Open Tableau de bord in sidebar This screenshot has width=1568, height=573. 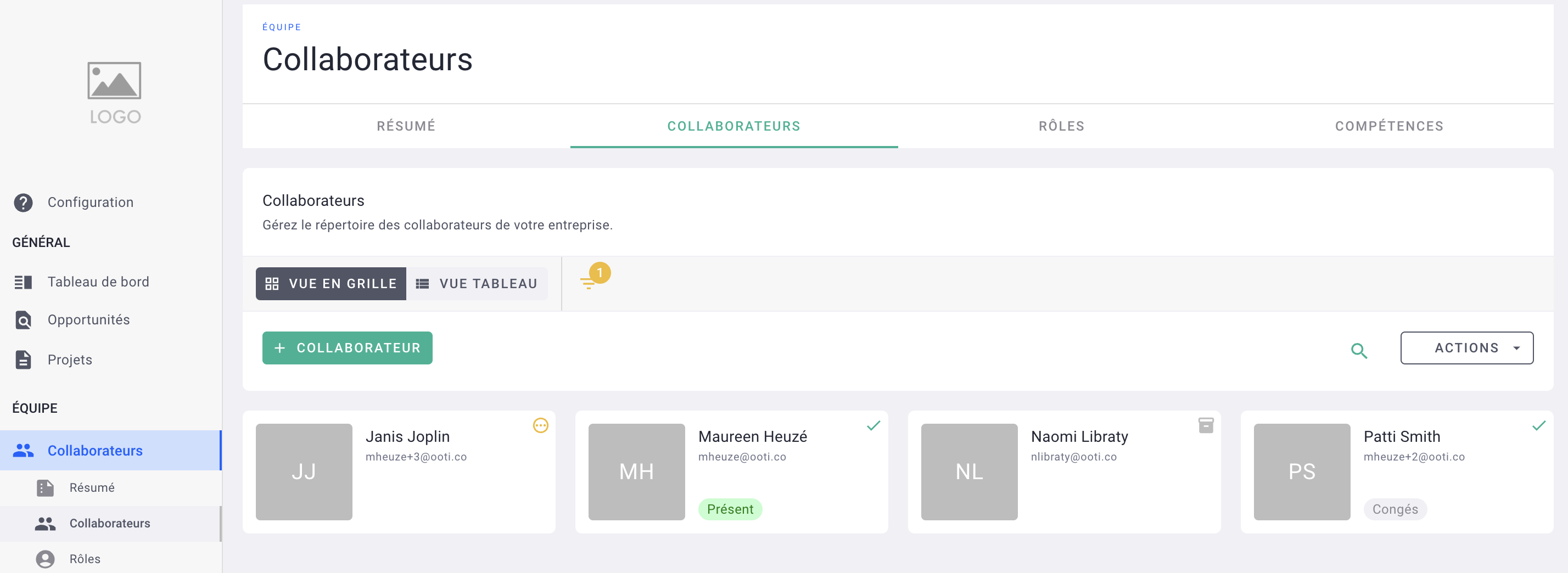[x=111, y=282]
